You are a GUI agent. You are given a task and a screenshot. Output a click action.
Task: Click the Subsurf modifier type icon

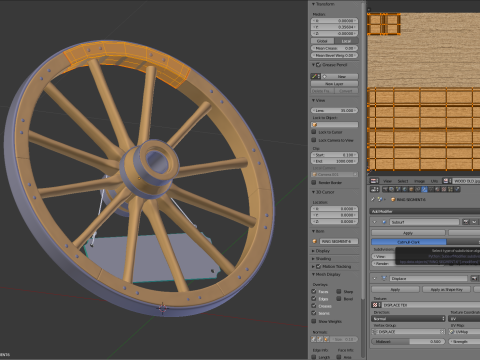(384, 222)
